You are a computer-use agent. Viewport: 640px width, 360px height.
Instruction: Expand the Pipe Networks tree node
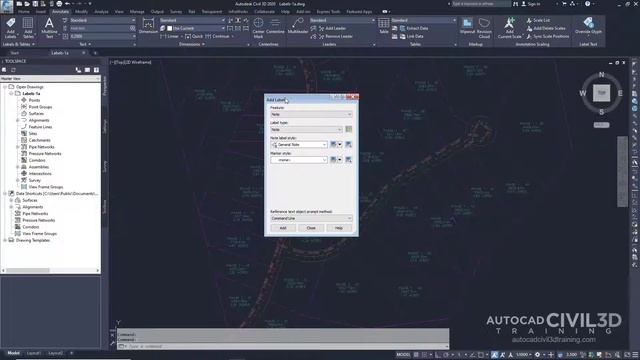coord(18,147)
